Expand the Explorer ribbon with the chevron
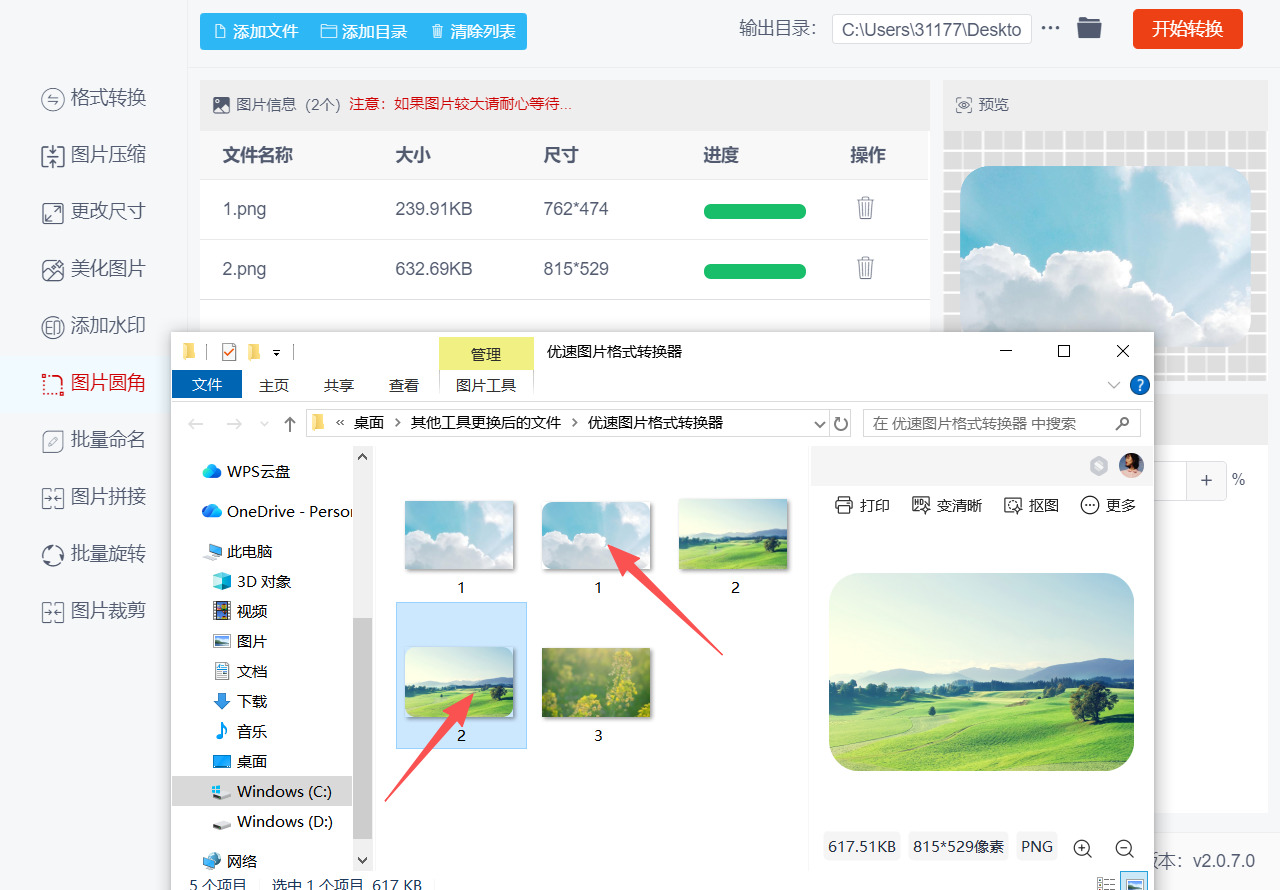 click(x=1114, y=385)
